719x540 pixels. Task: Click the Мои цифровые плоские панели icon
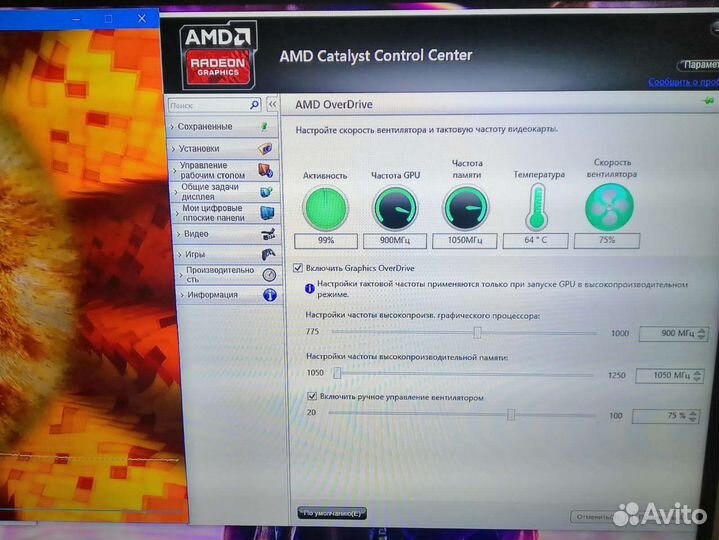[267, 213]
